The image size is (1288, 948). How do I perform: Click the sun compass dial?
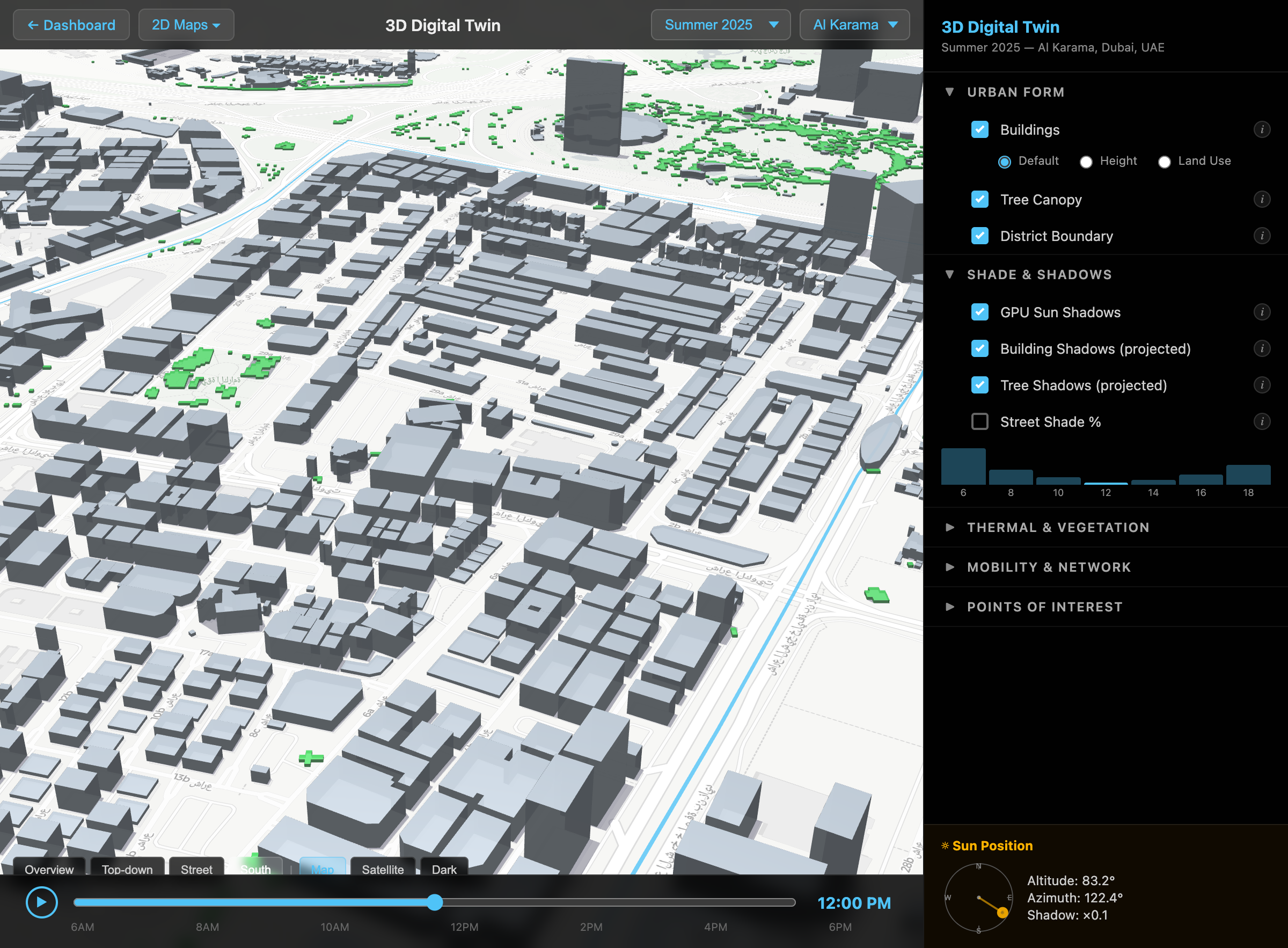[x=978, y=898]
